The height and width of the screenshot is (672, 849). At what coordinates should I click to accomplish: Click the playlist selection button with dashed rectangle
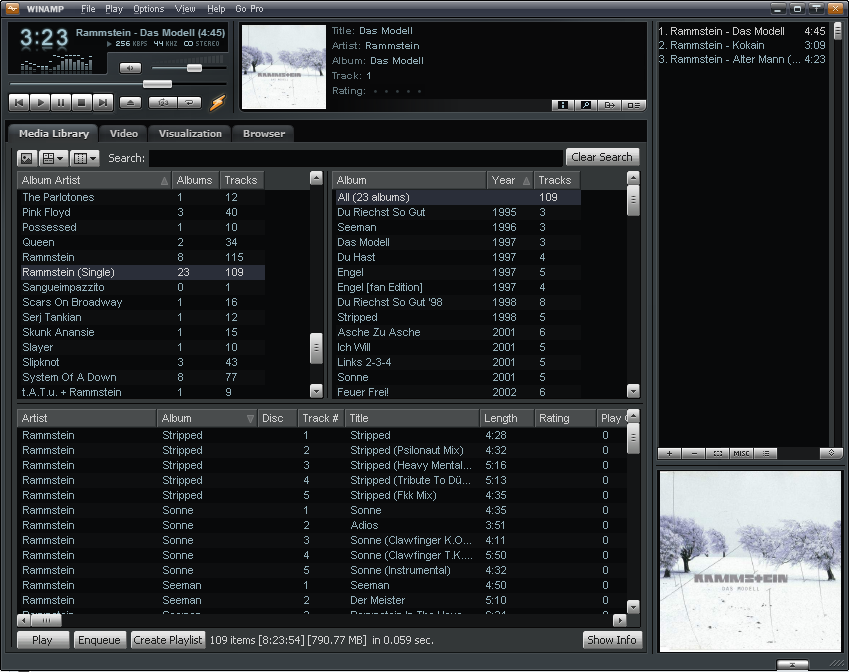(718, 453)
